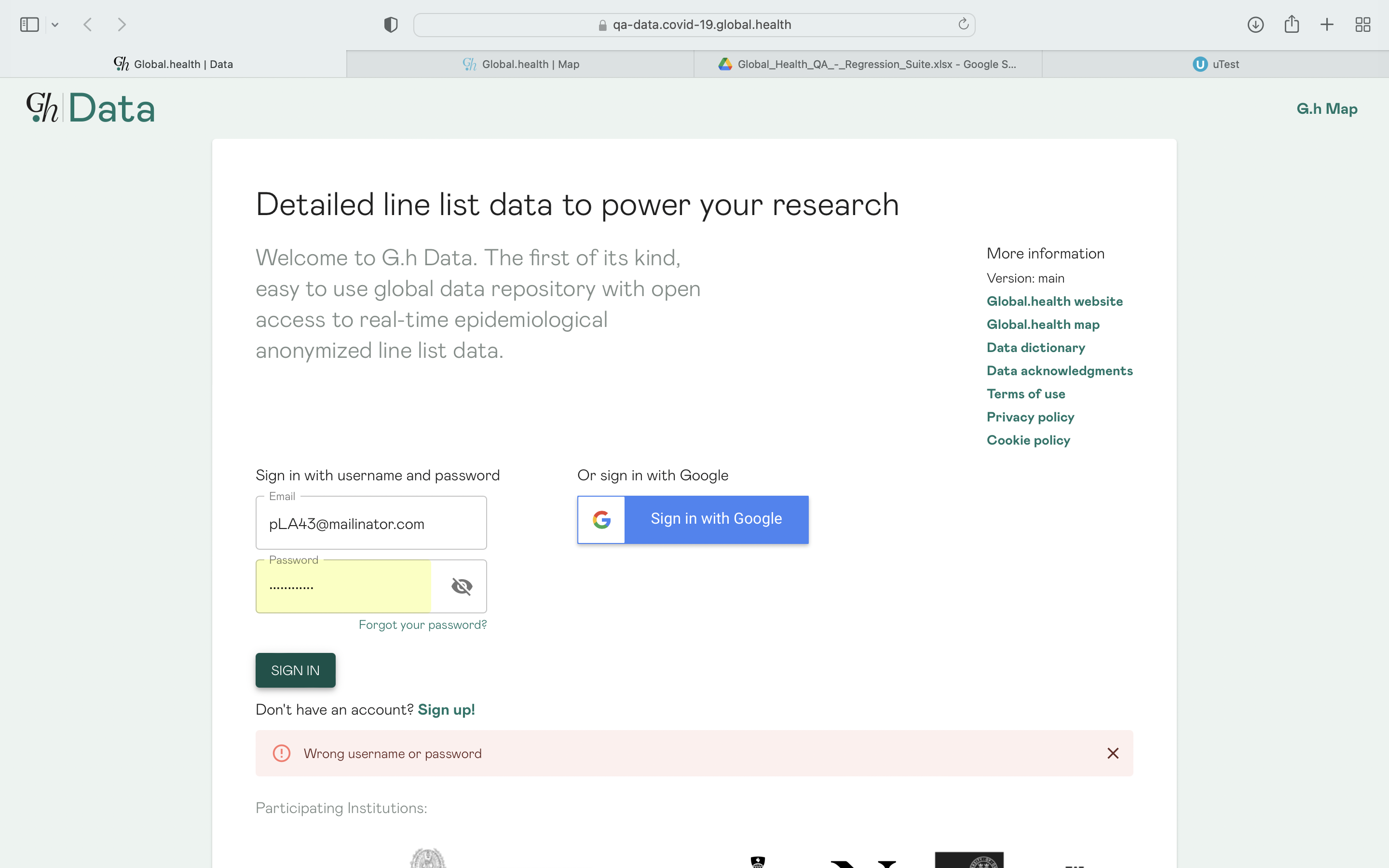Show the tab overview grid icon

click(x=1362, y=25)
